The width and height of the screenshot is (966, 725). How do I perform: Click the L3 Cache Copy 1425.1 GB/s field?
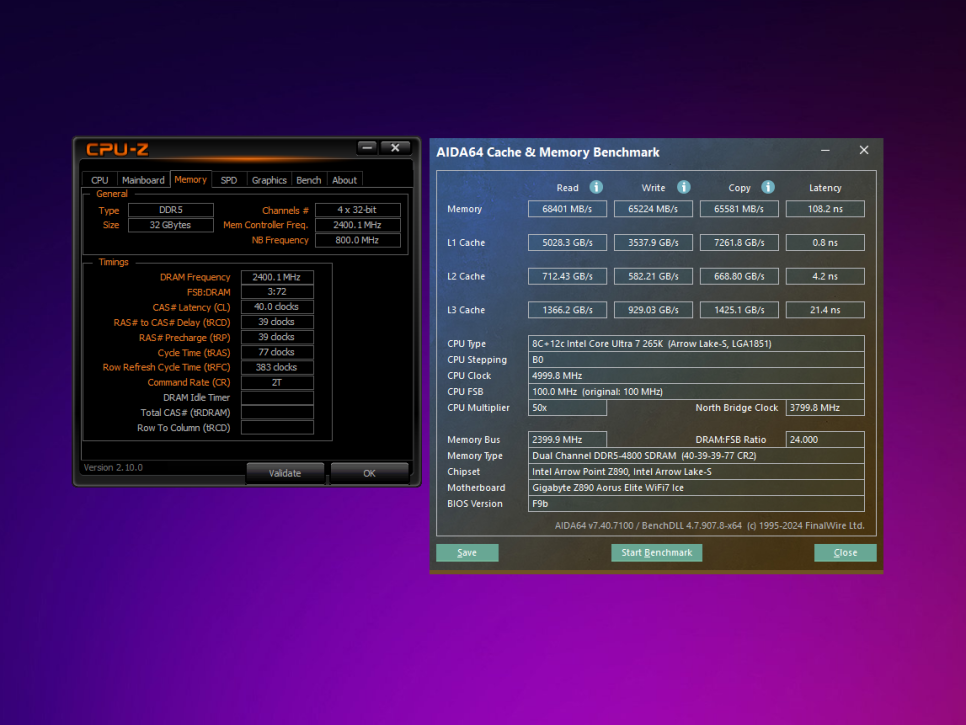click(x=739, y=310)
